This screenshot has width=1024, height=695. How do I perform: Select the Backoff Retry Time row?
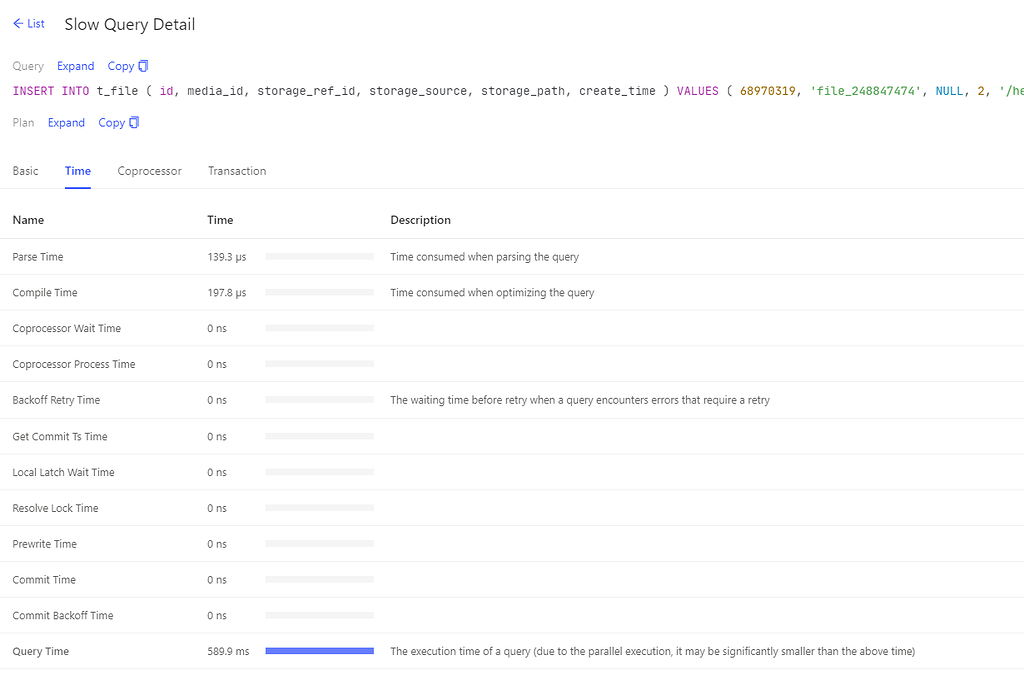coord(56,400)
